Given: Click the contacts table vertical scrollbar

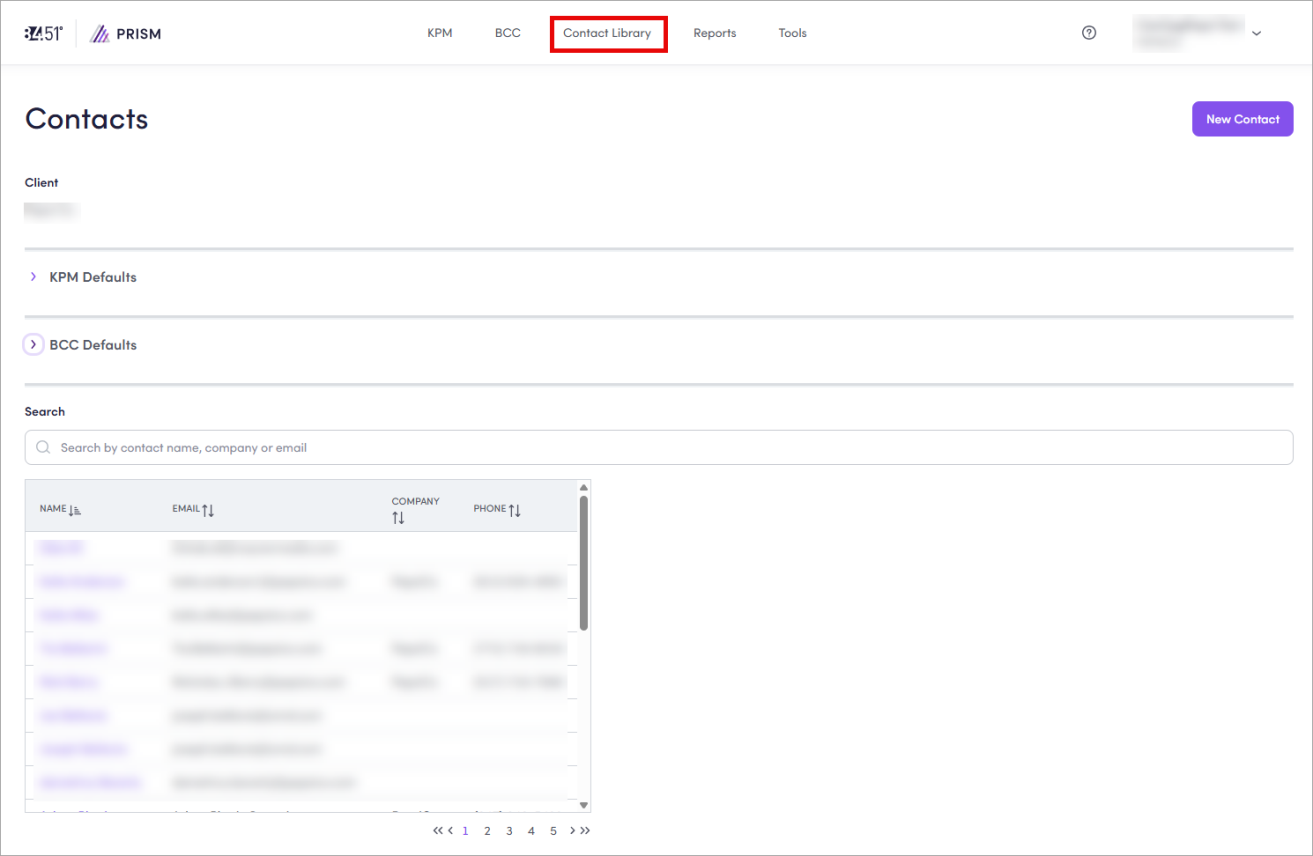Looking at the screenshot, I should click(x=583, y=563).
